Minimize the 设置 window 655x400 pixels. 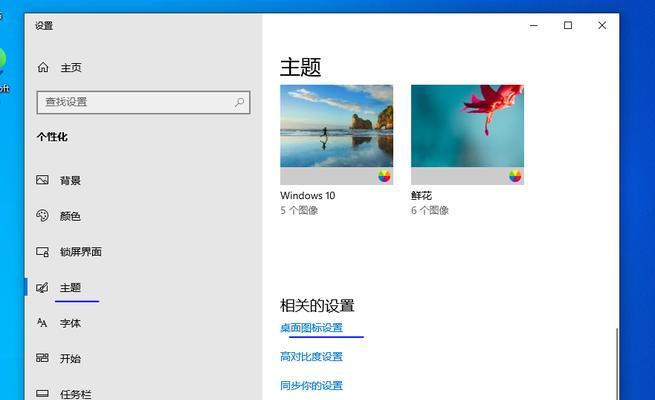[533, 25]
